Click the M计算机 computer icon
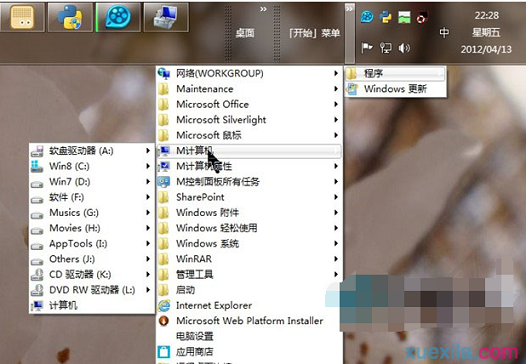 click(x=164, y=151)
